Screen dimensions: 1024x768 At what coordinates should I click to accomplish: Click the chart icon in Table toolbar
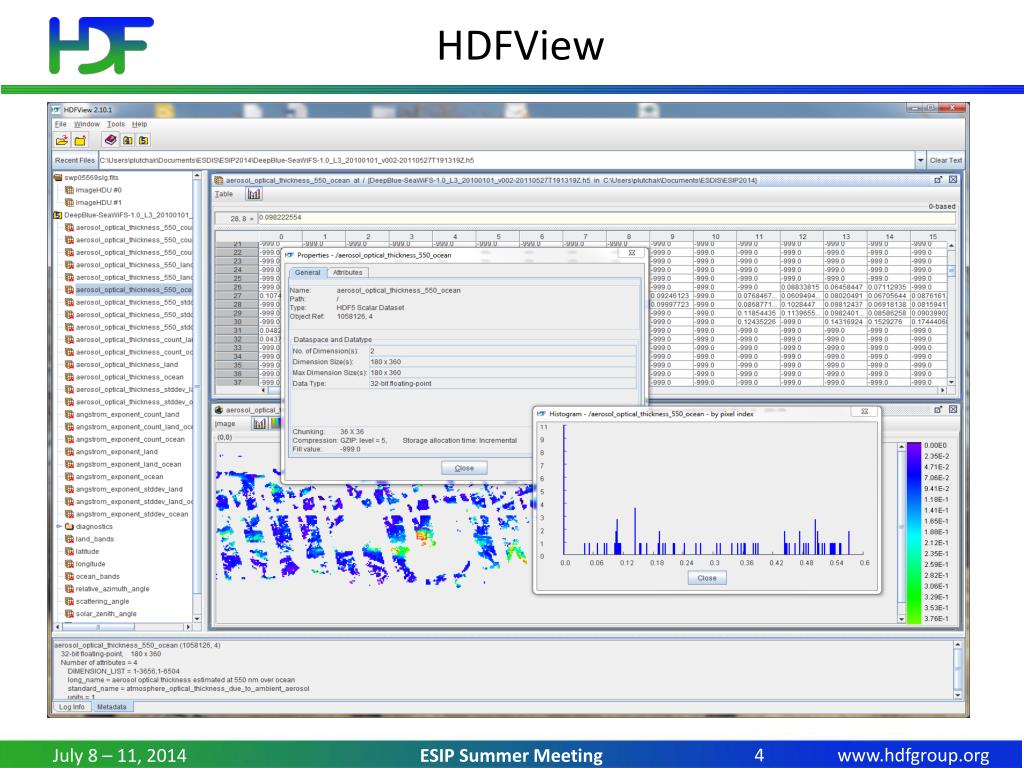(x=253, y=194)
